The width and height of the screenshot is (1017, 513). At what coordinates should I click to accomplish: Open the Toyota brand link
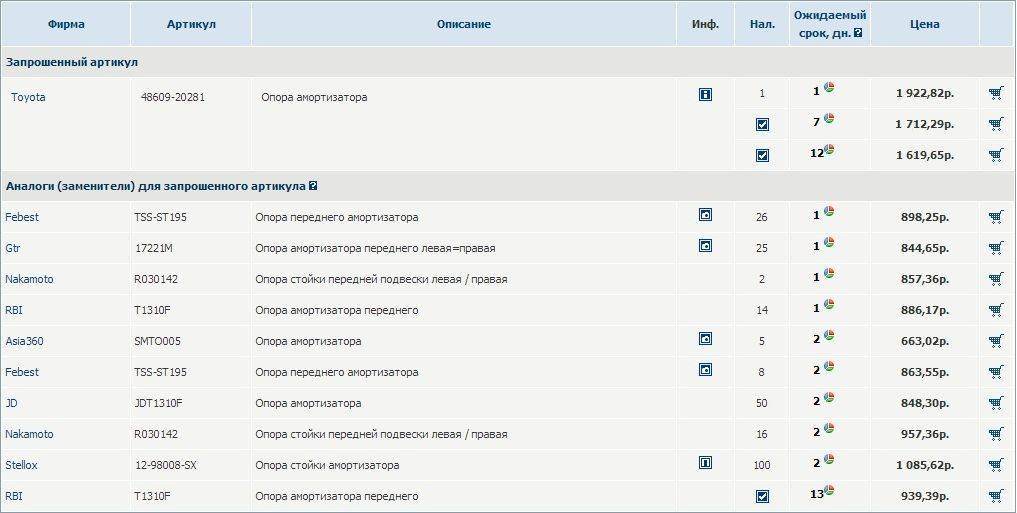click(28, 97)
